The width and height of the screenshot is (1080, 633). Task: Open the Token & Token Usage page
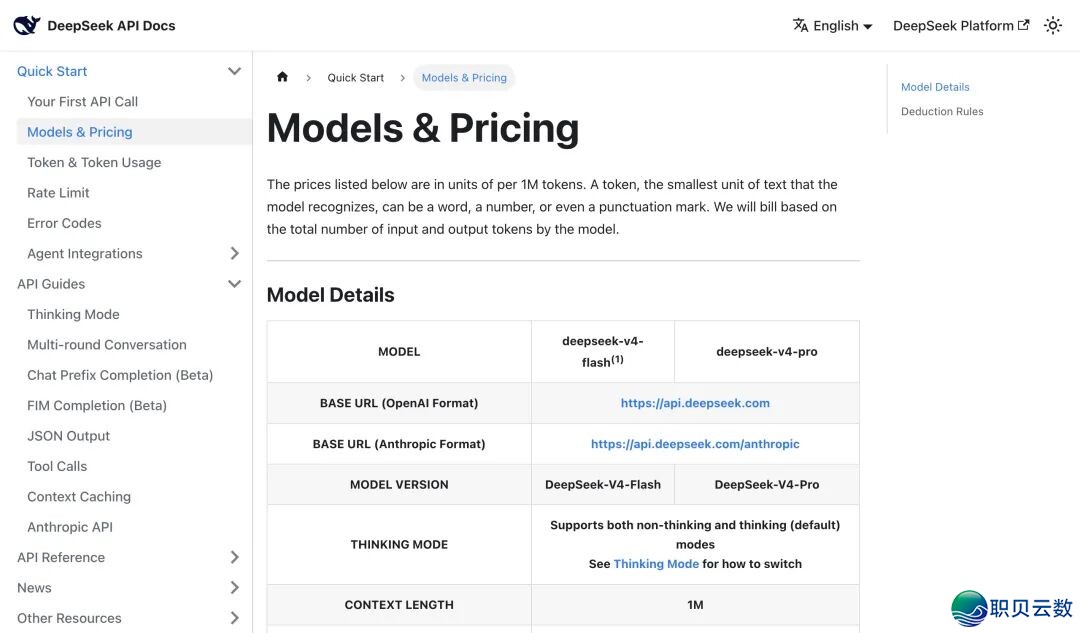(94, 162)
